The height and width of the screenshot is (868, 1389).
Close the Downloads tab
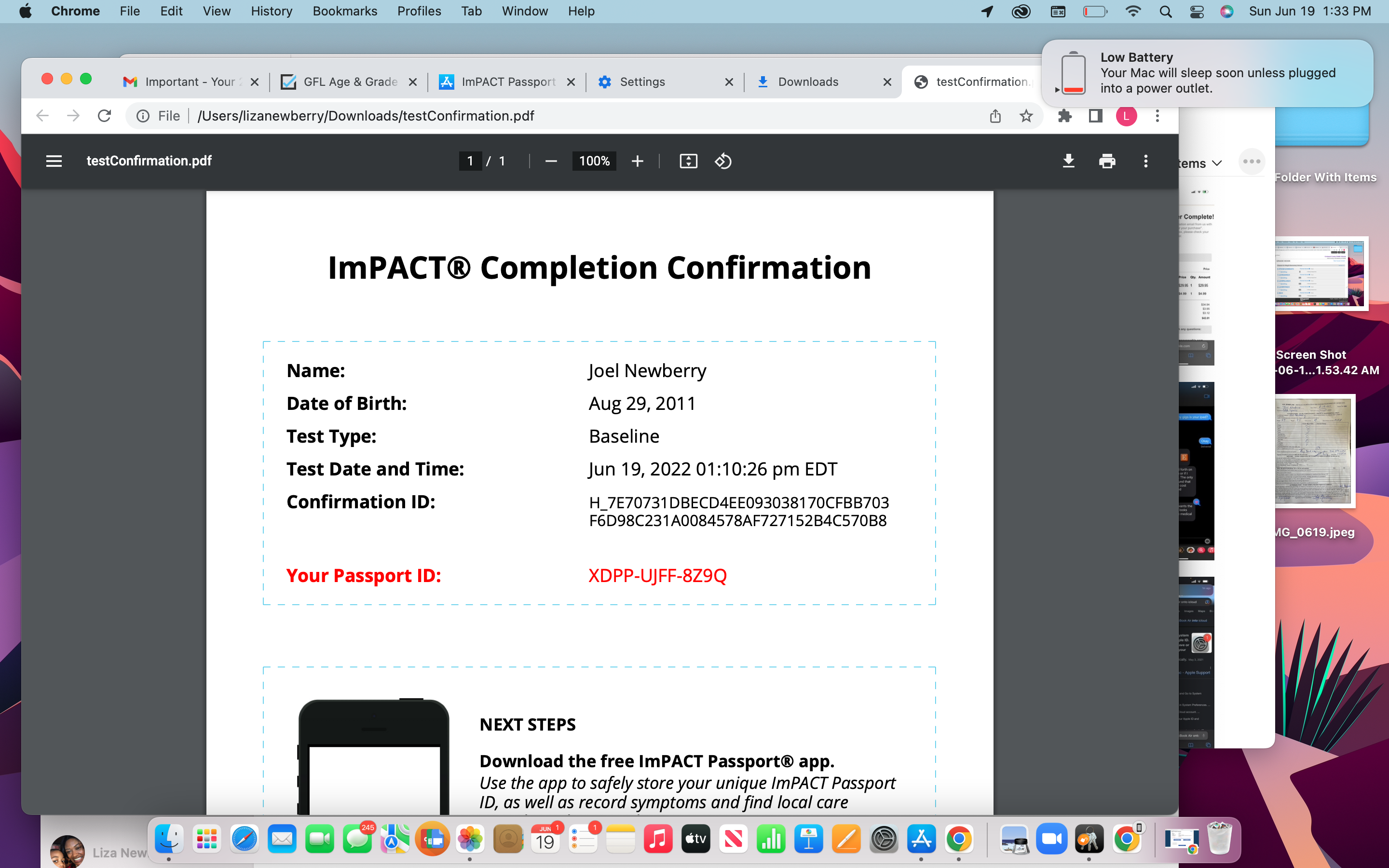887,82
